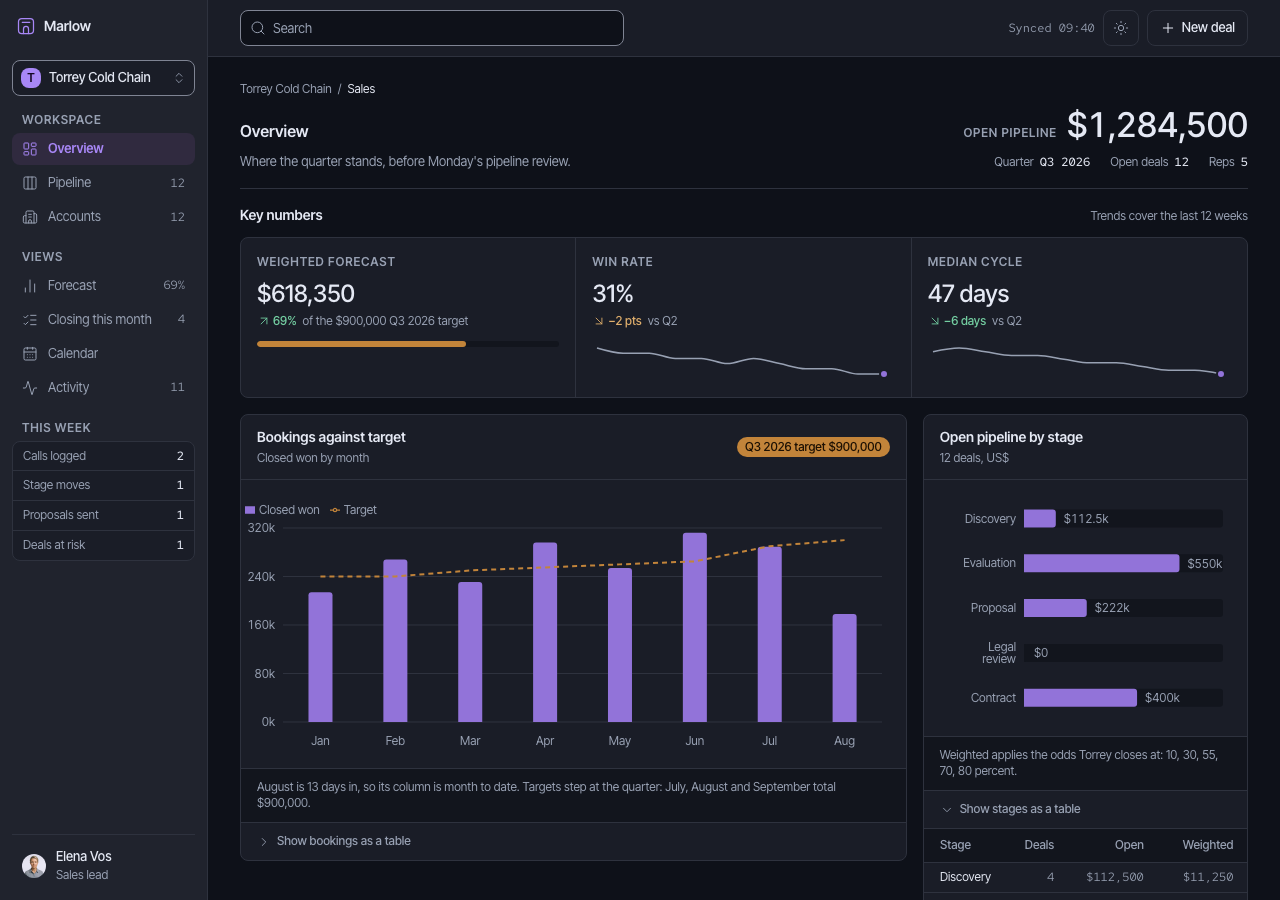This screenshot has width=1280, height=900.
Task: Open the Overview nav item
Action: (x=103, y=149)
